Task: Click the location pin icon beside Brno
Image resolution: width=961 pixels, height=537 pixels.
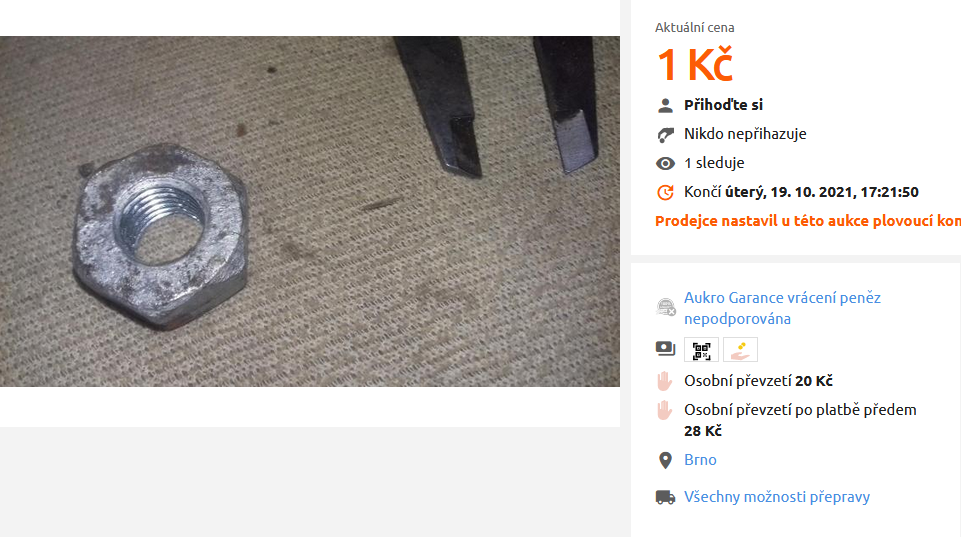Action: [x=665, y=460]
